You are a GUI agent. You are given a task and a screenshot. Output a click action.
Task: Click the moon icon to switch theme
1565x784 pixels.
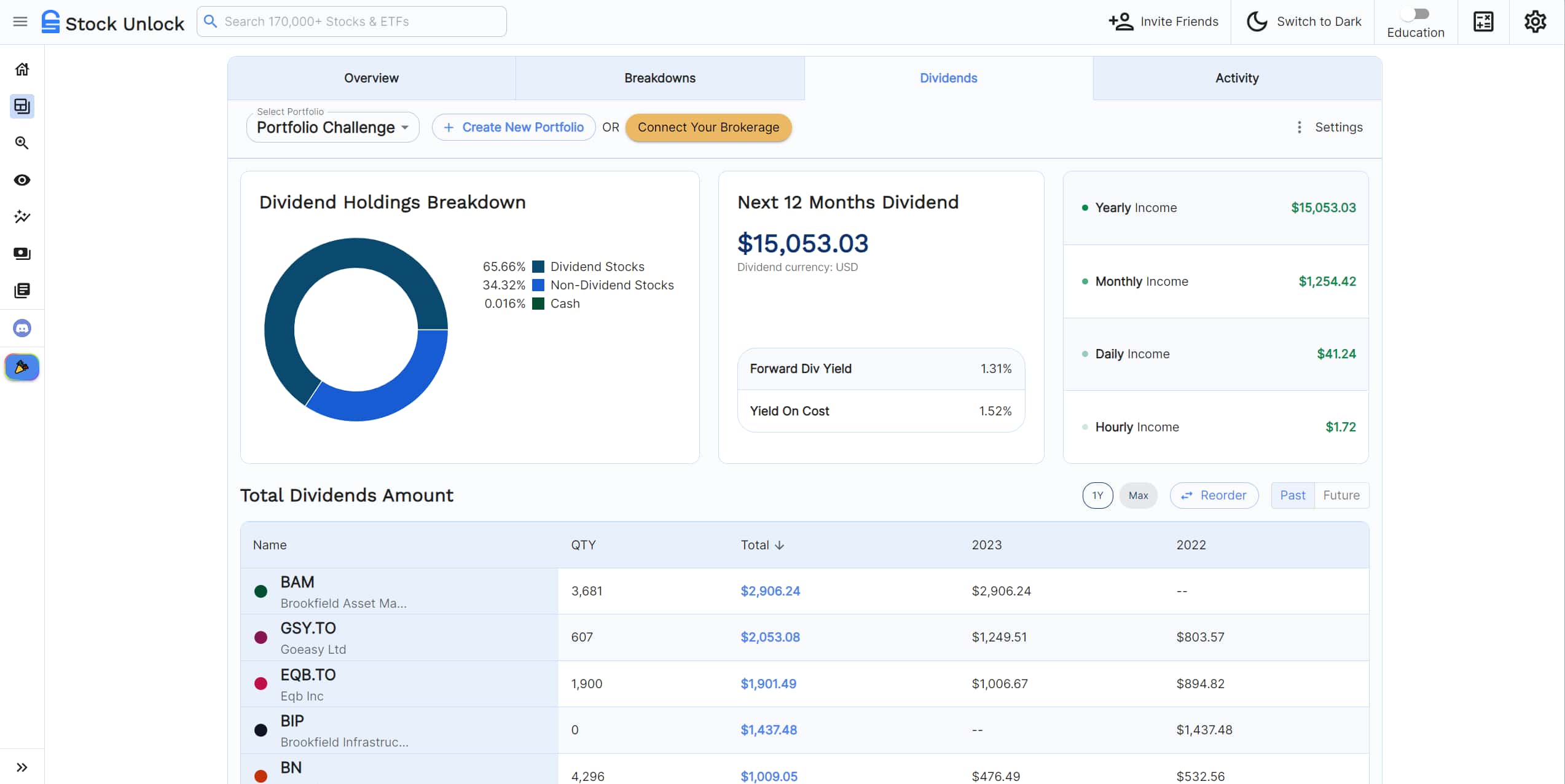click(1257, 22)
